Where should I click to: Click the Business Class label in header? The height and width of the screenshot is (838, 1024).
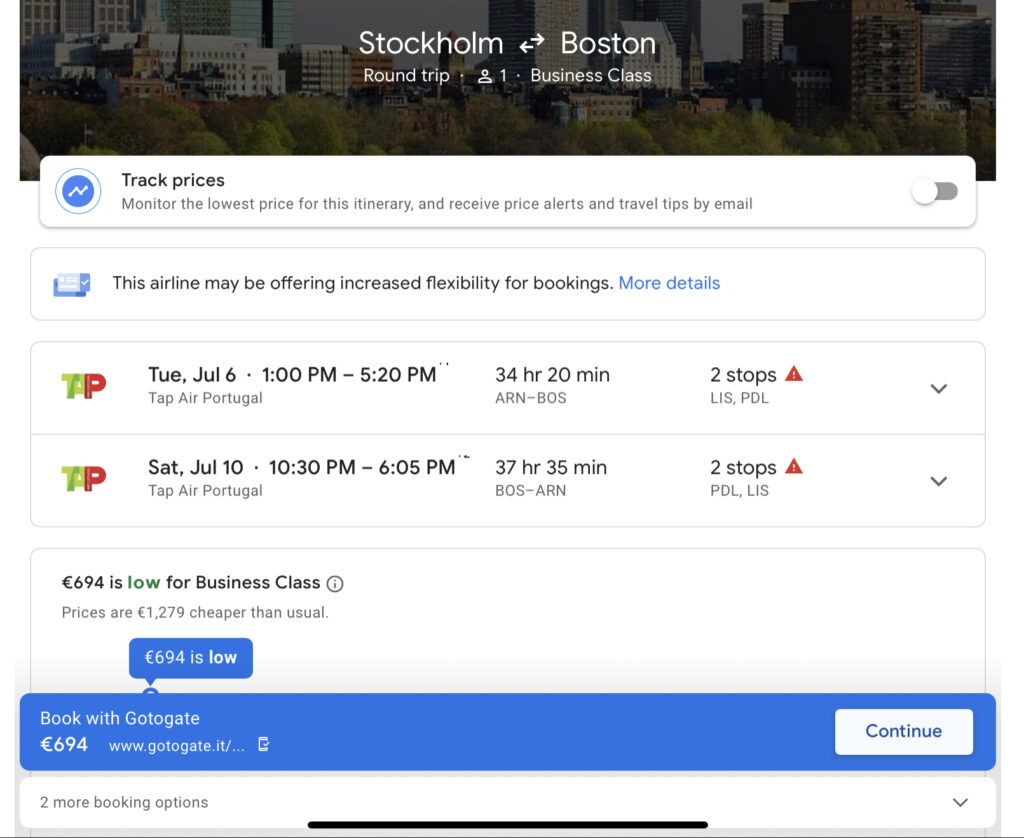590,76
